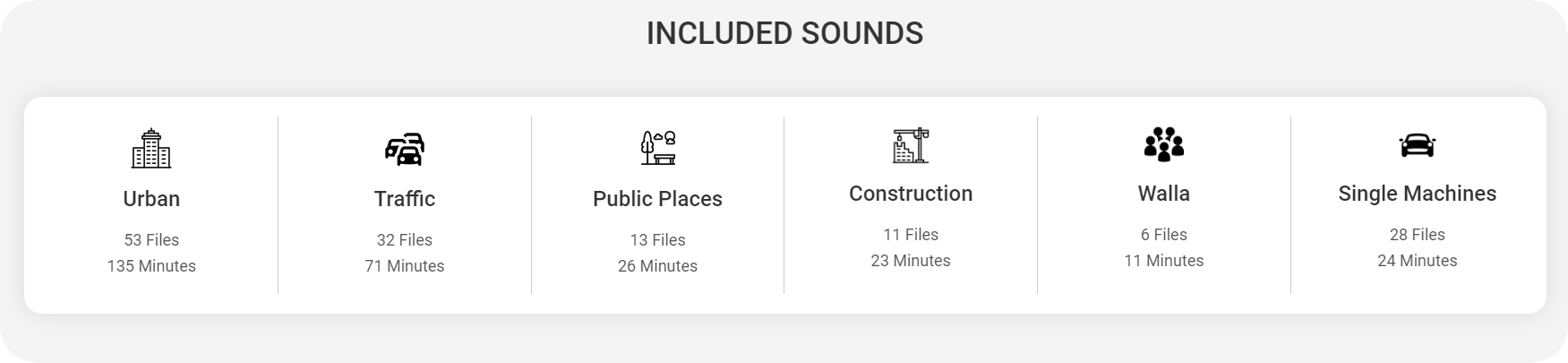The height and width of the screenshot is (363, 1568).
Task: Open the Public Places heading
Action: 657,199
